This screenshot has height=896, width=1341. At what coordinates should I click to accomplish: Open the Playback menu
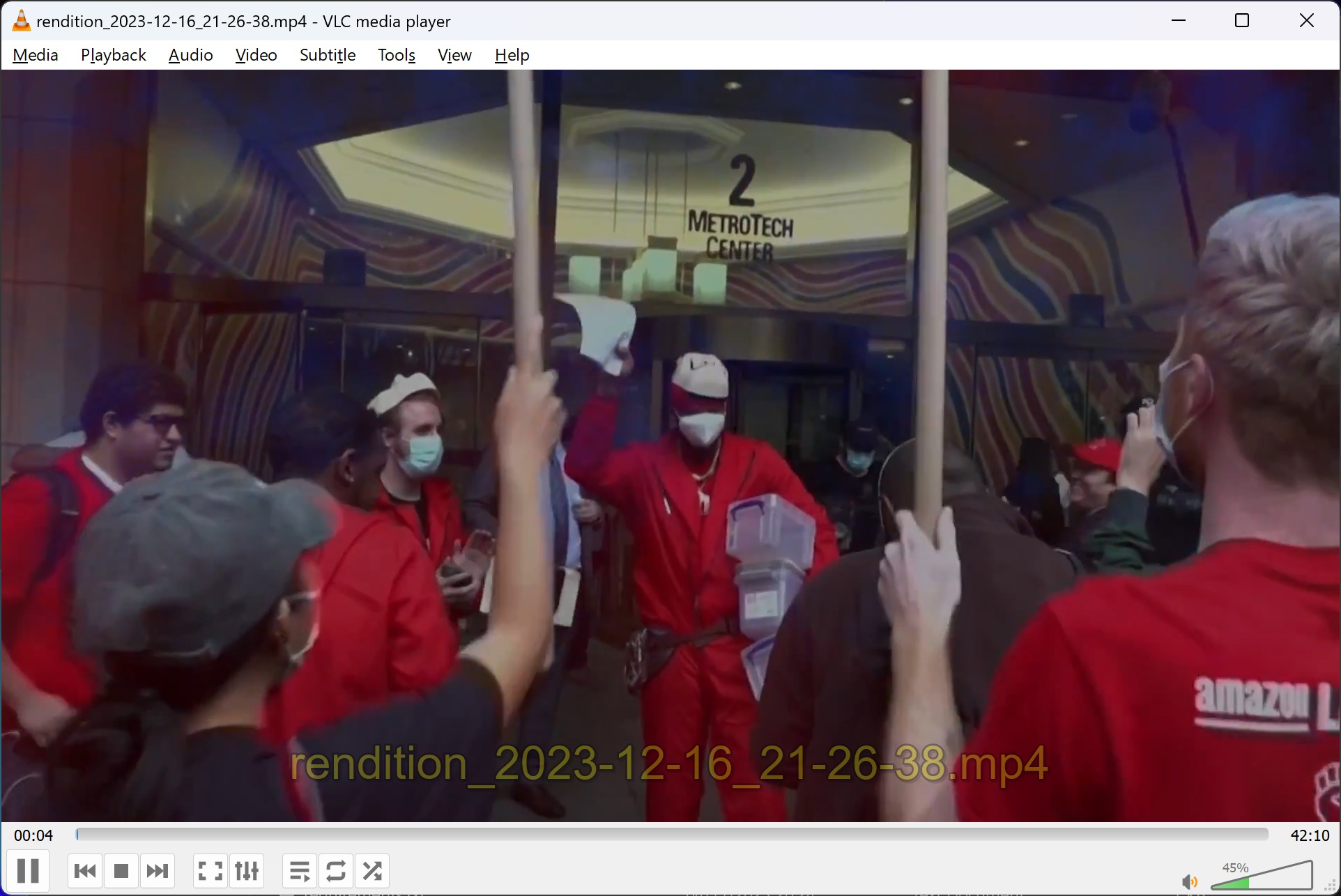113,55
